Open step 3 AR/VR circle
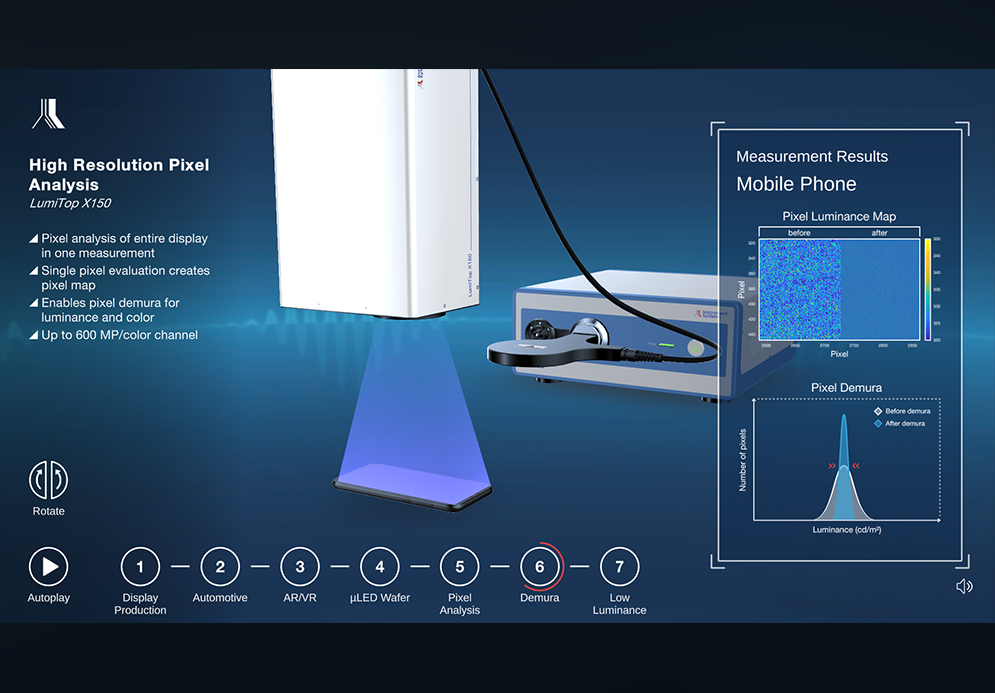Viewport: 995px width, 693px height. [x=300, y=567]
